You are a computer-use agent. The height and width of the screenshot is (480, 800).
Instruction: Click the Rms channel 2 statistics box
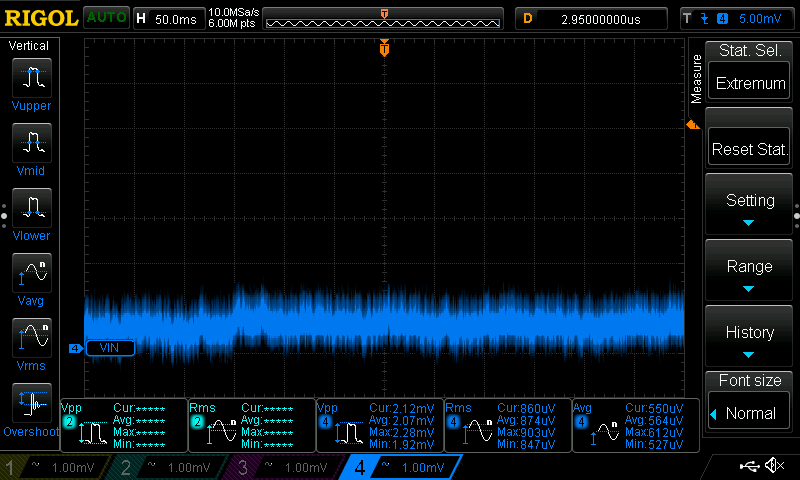pos(252,425)
